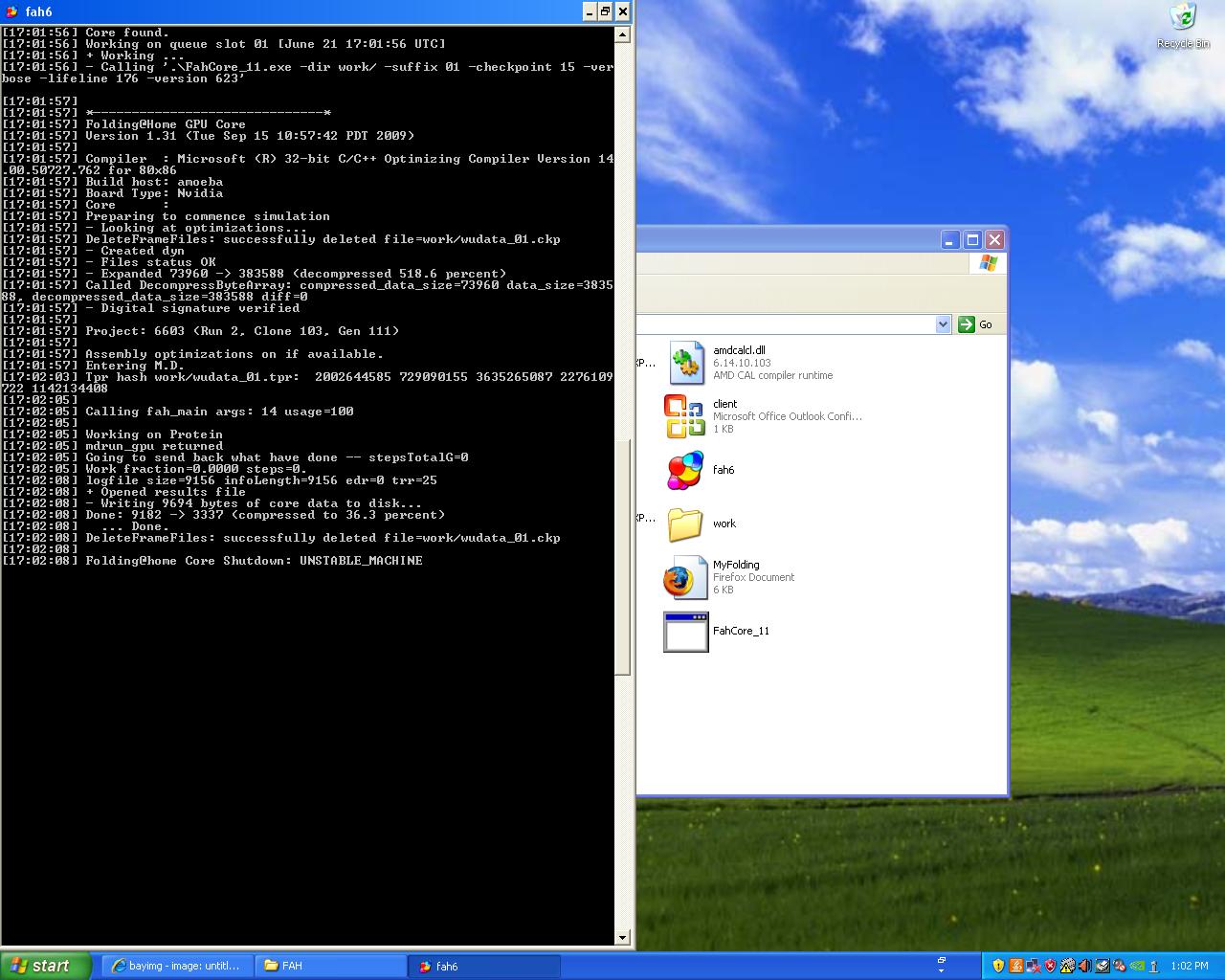1225x980 pixels.
Task: Select the fah6 application icon in folder
Action: tap(685, 470)
